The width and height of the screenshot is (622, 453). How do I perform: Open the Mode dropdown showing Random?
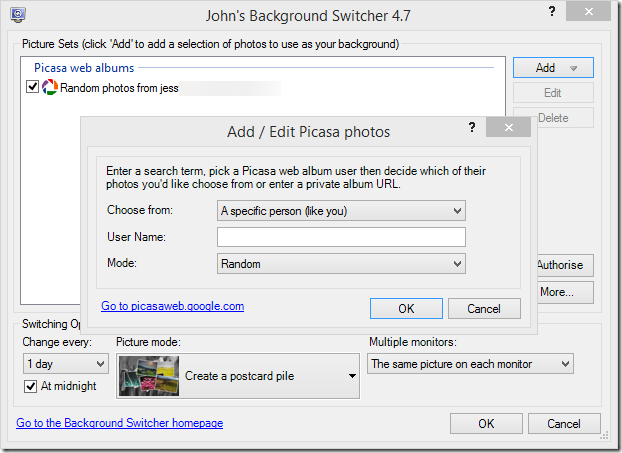[341, 264]
